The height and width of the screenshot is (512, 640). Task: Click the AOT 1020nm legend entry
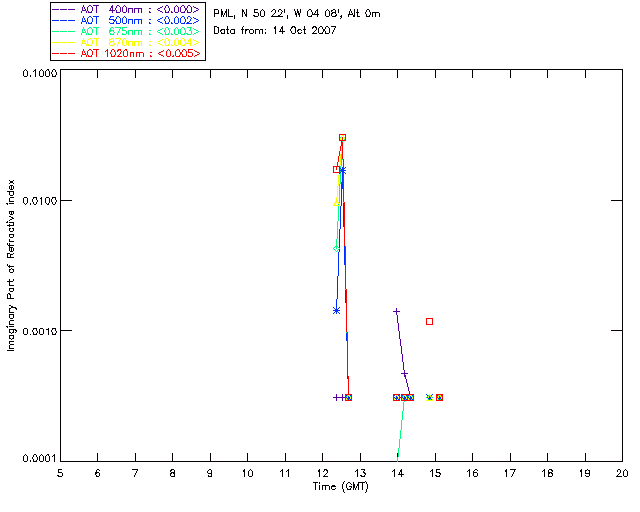pos(127,53)
